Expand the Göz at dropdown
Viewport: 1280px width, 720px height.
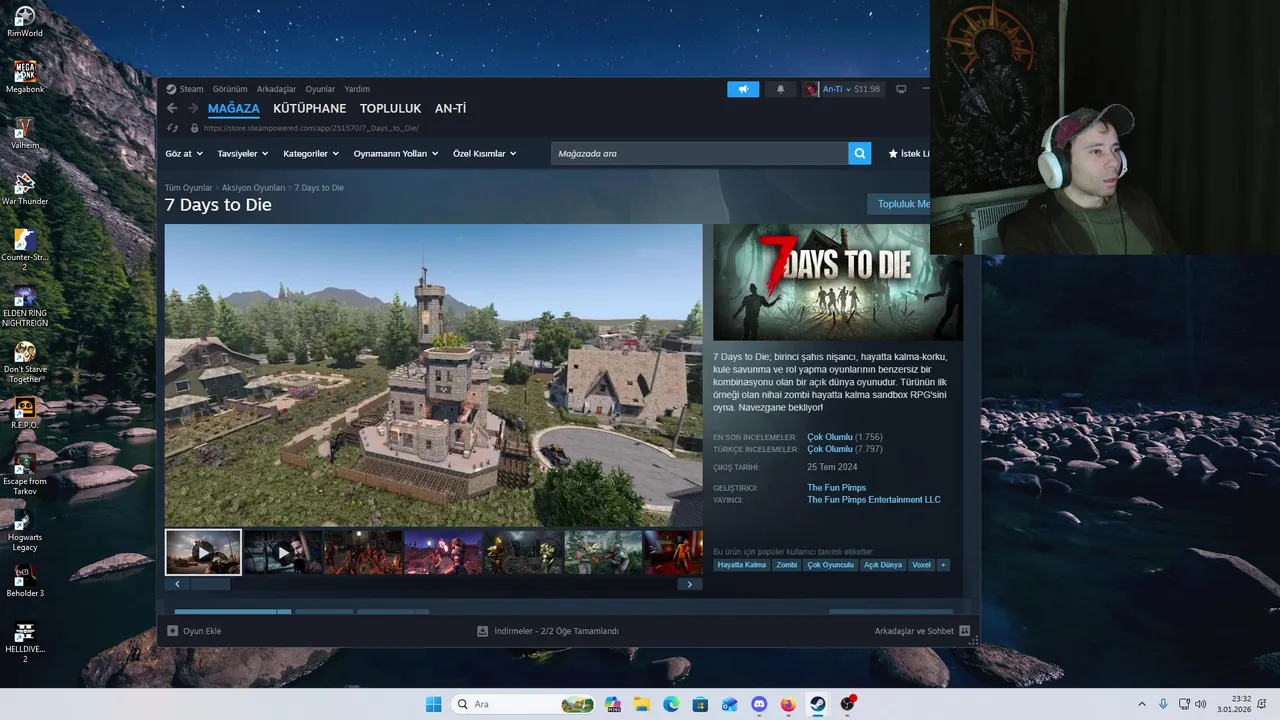(184, 153)
